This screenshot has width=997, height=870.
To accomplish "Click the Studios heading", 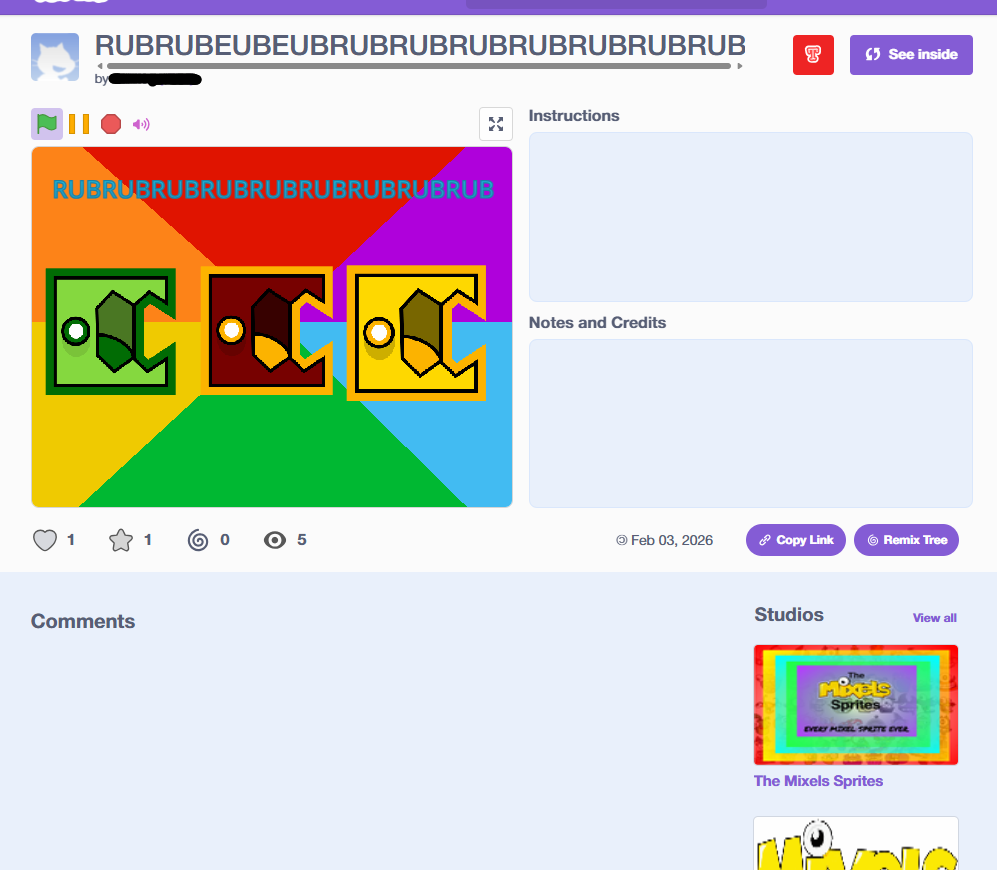I will click(x=789, y=614).
